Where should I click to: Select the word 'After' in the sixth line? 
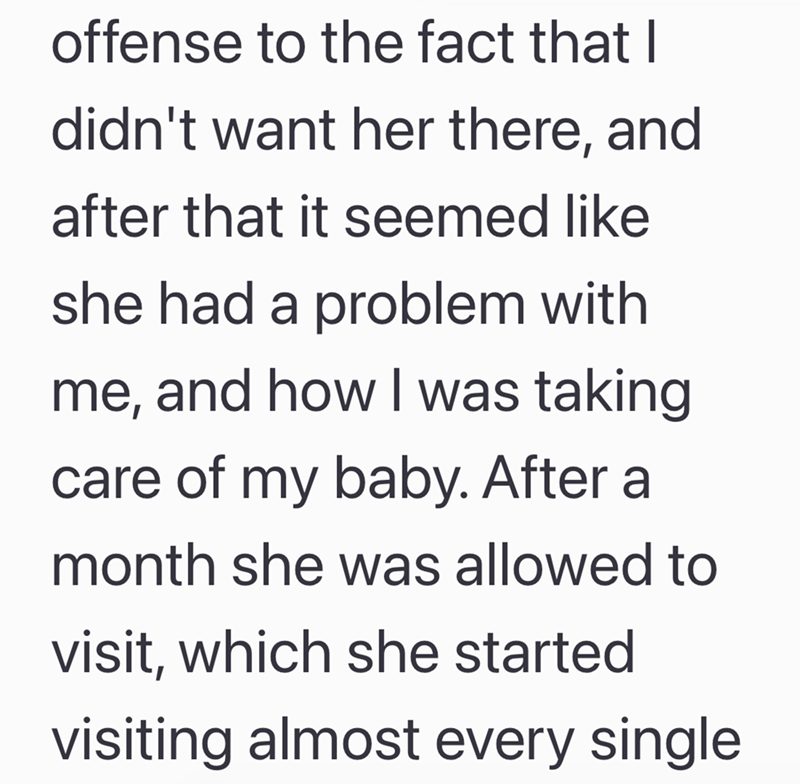point(545,478)
